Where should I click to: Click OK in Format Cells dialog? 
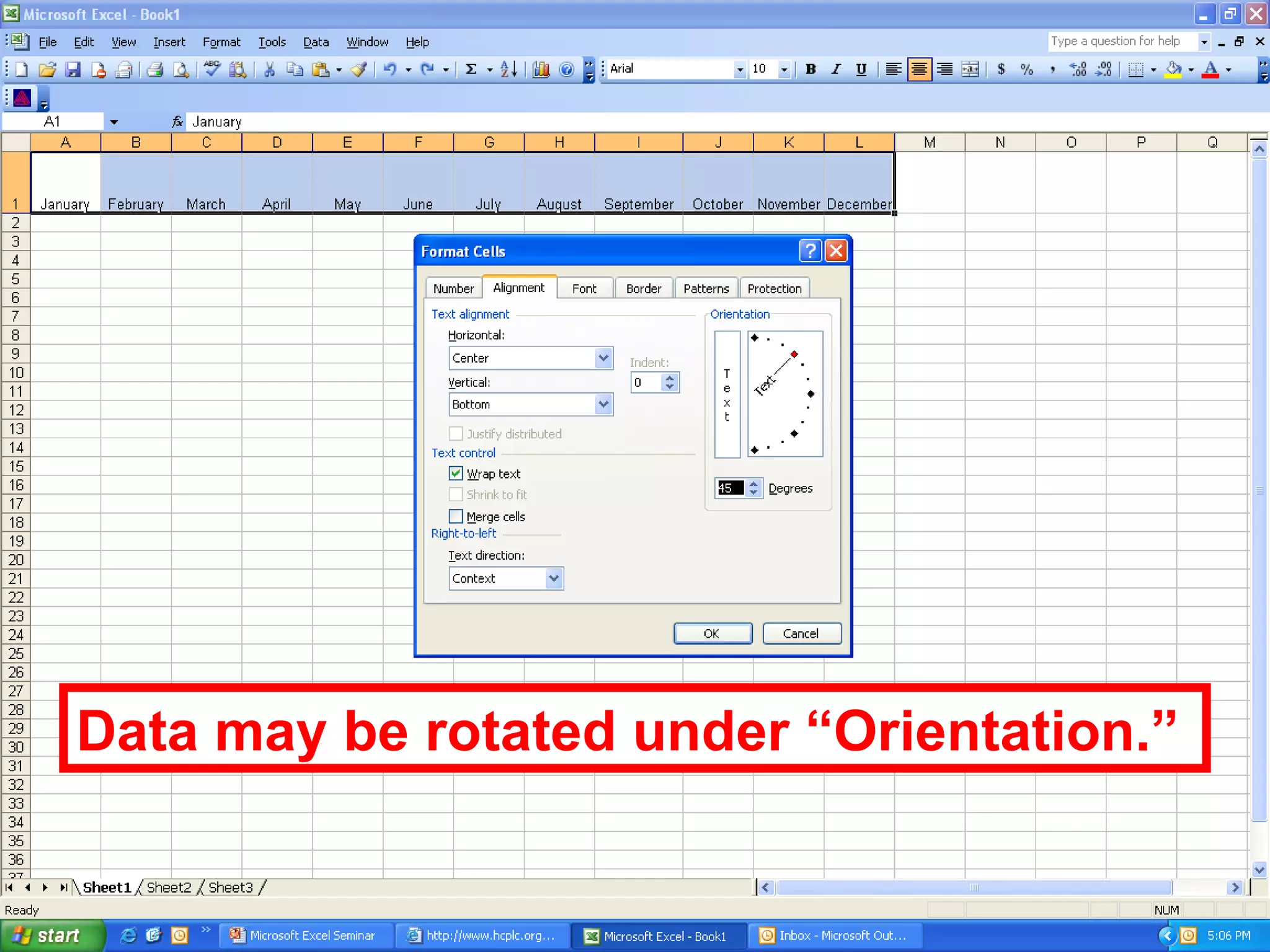[713, 633]
